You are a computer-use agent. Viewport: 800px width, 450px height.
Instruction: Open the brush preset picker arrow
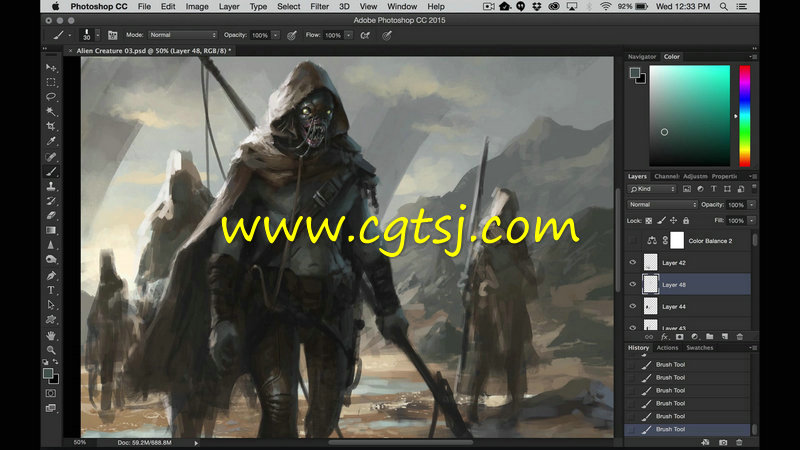click(x=97, y=35)
